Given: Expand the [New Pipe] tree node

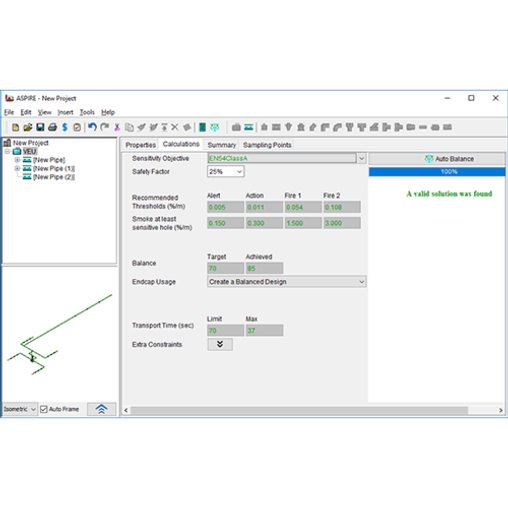Looking at the screenshot, I should 17,160.
